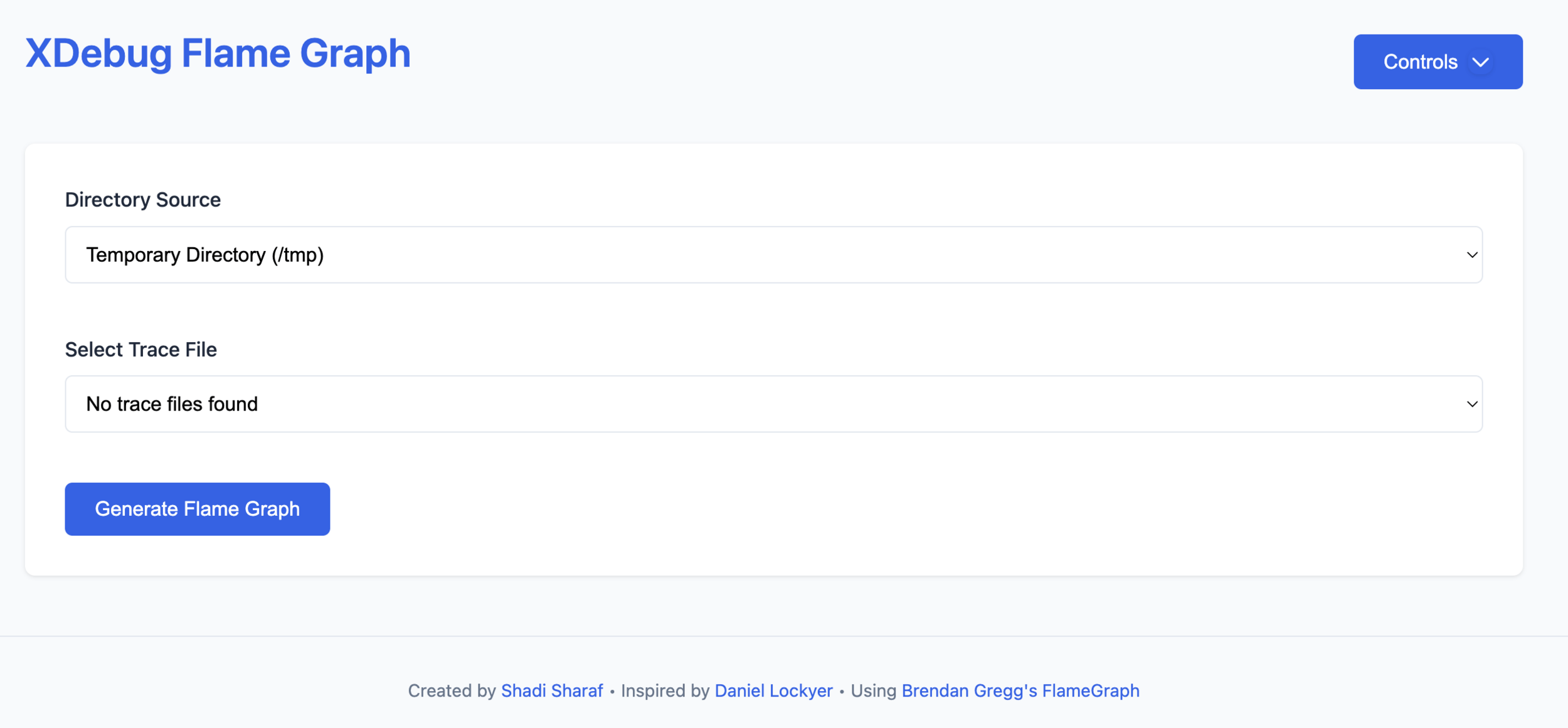Click the Directory Source label
The width and height of the screenshot is (1568, 728).
142,200
